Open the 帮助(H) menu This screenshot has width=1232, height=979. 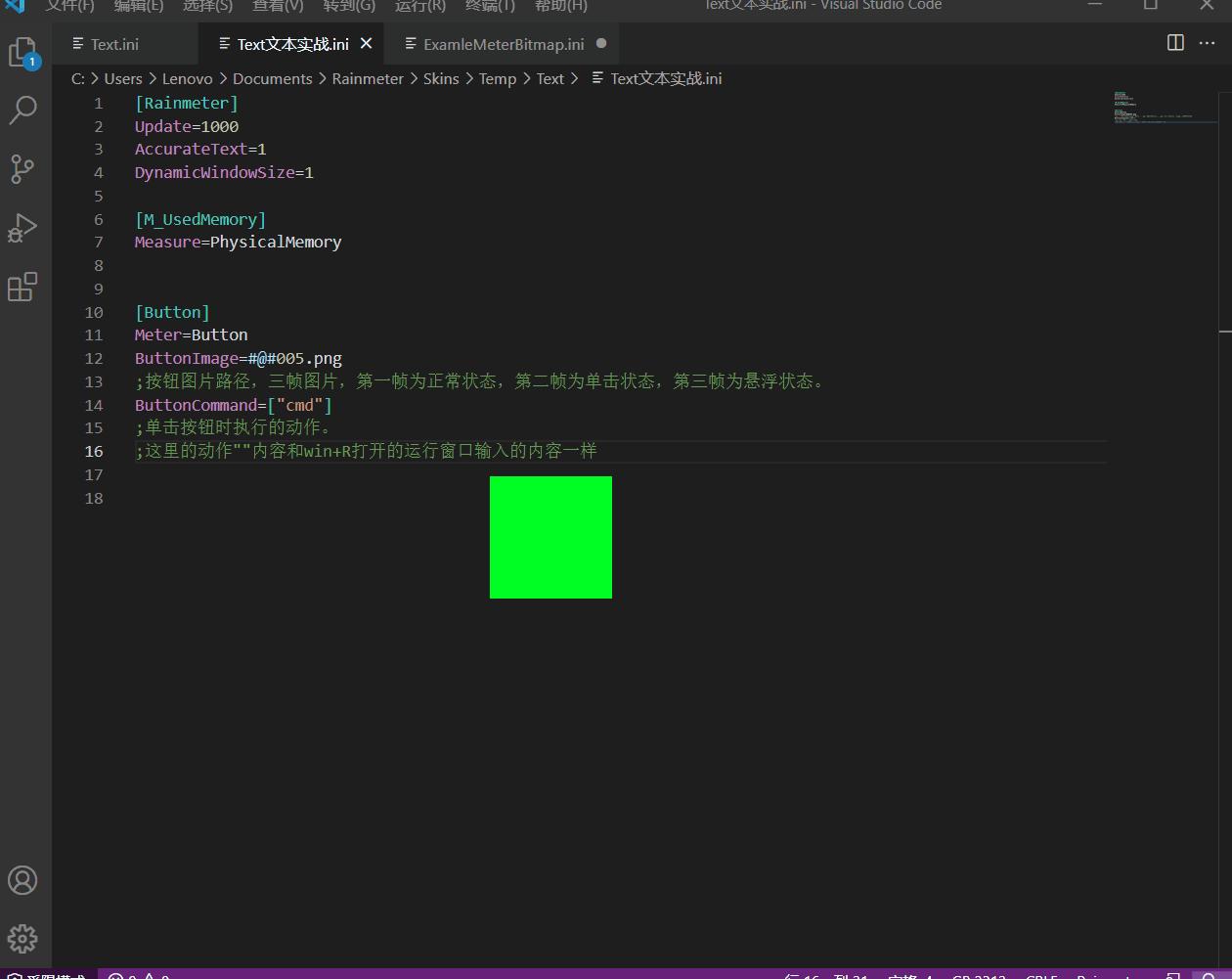pyautogui.click(x=561, y=6)
